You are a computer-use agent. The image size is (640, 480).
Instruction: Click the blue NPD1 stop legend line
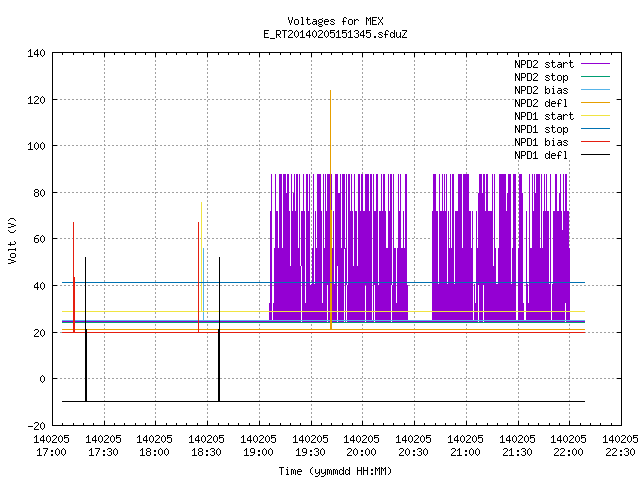(596, 129)
